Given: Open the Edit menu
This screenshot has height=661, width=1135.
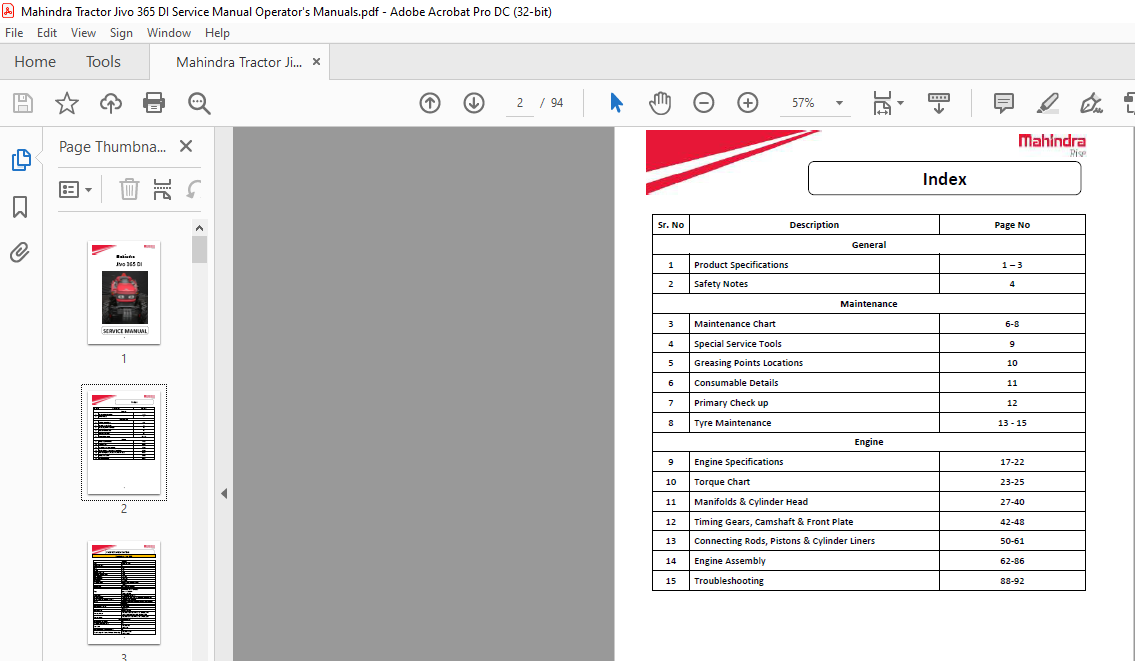Looking at the screenshot, I should coord(47,33).
